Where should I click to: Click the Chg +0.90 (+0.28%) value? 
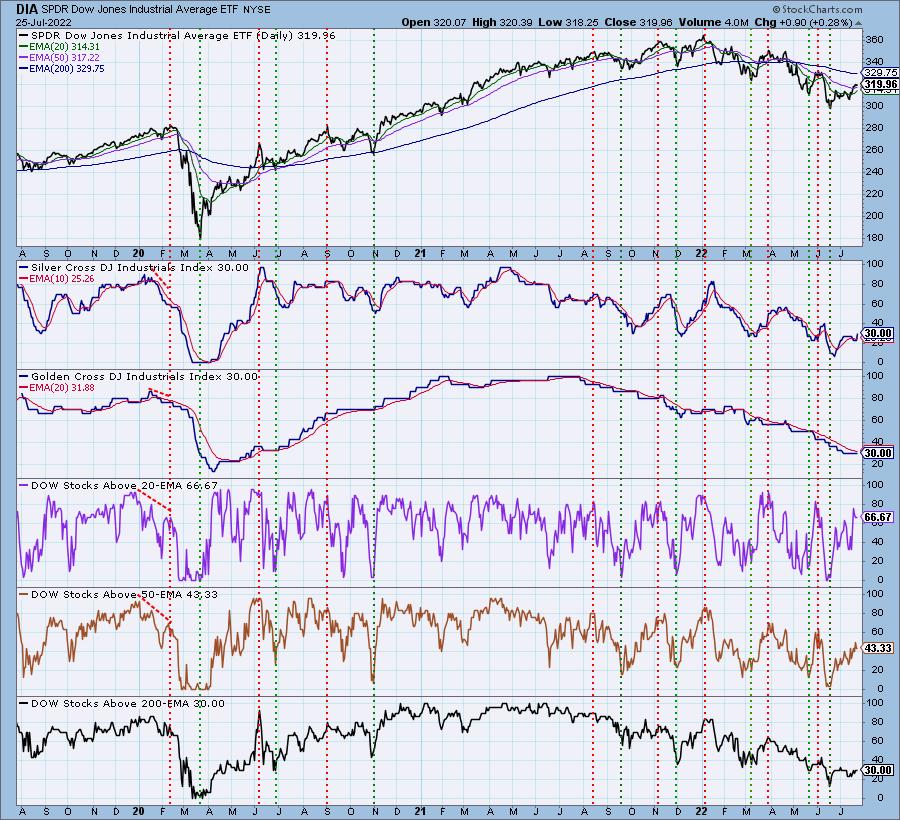804,22
